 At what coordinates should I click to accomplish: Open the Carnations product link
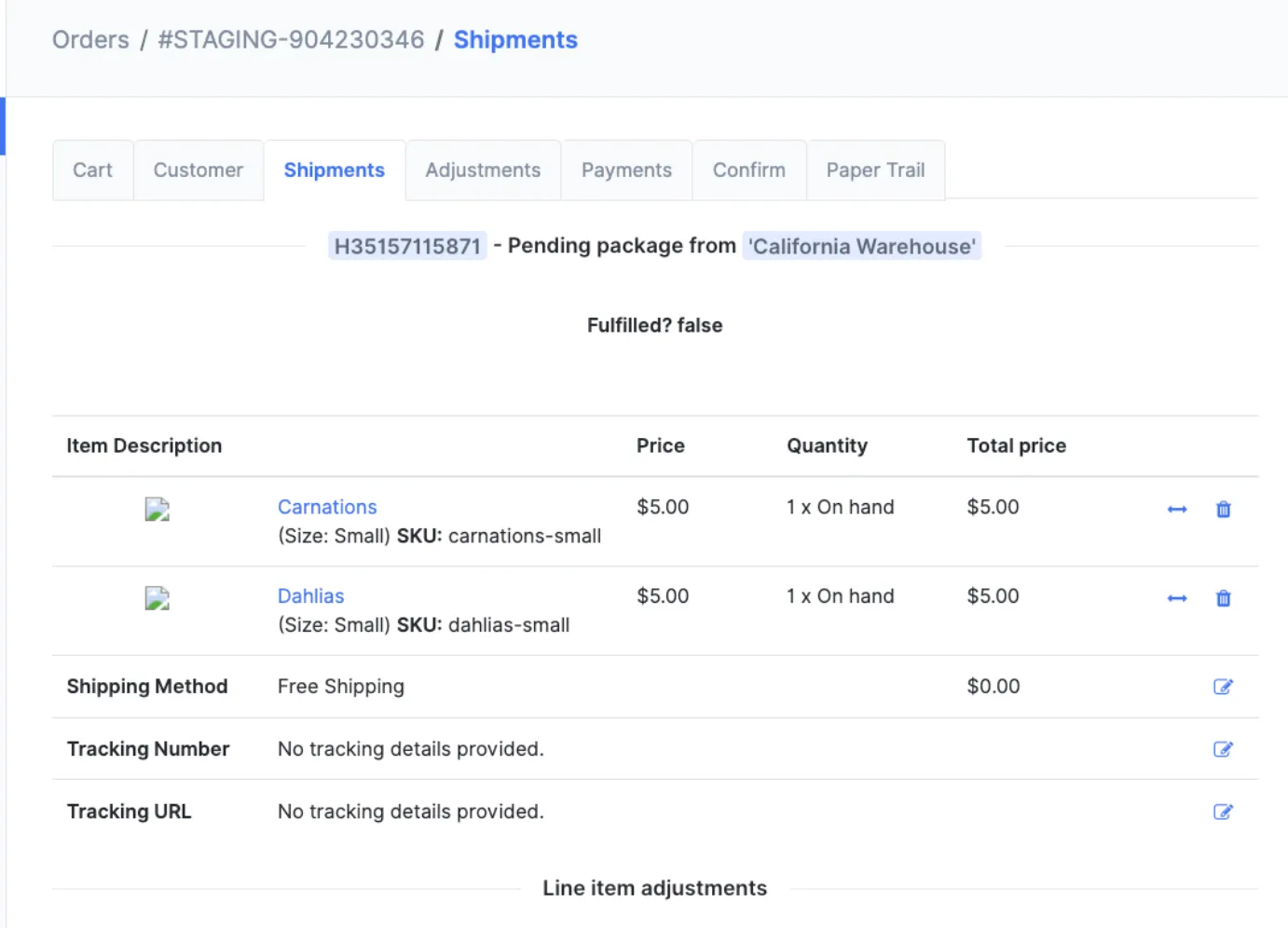327,507
